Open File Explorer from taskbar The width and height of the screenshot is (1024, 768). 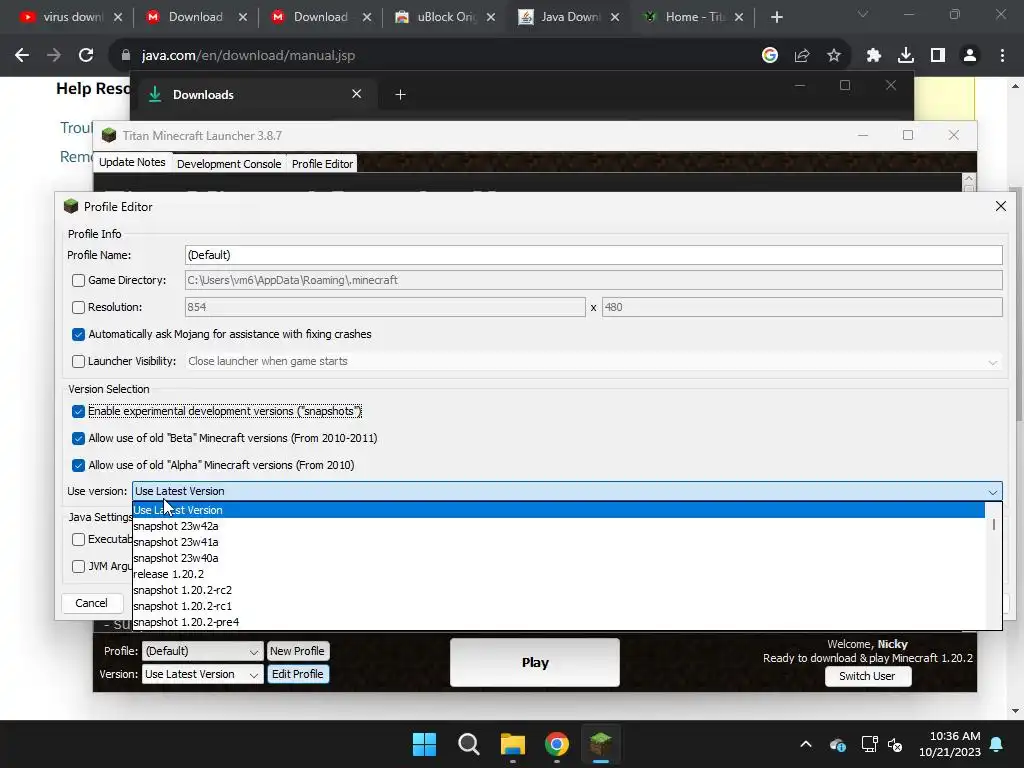513,744
